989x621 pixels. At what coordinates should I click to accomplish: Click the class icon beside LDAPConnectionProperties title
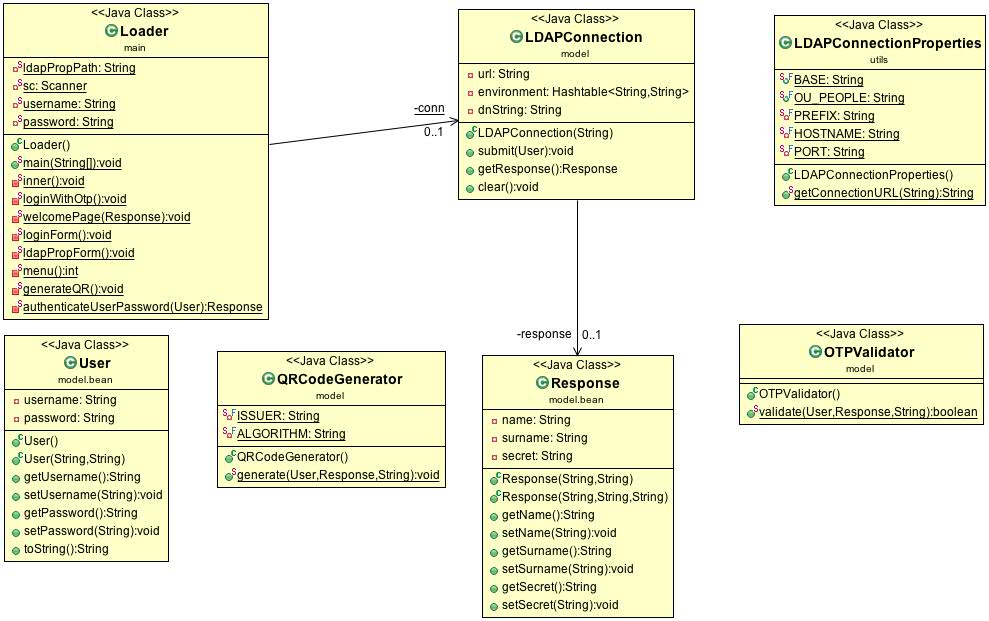tap(785, 43)
